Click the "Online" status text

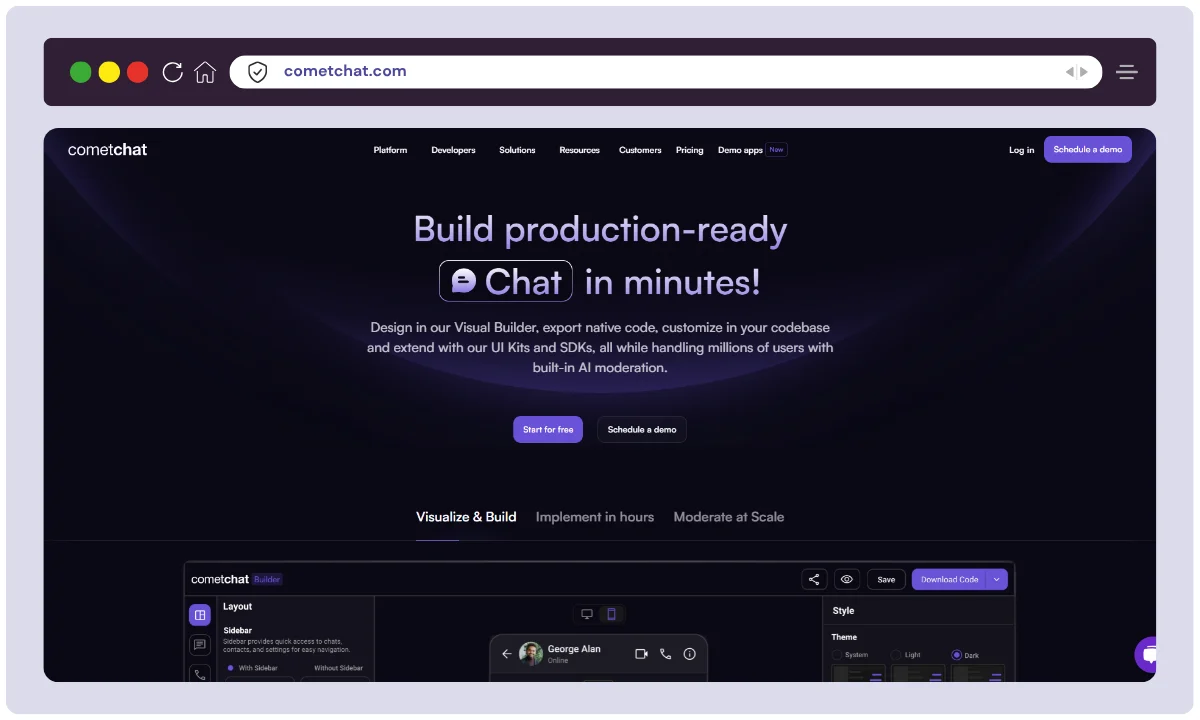coord(558,661)
